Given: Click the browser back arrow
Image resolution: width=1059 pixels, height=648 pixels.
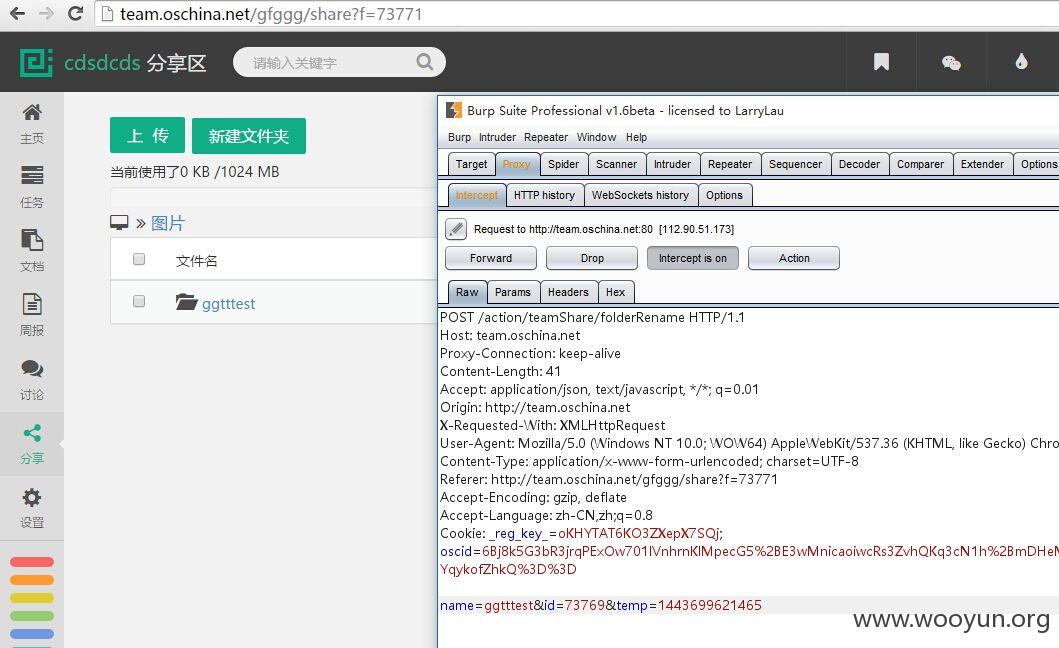Looking at the screenshot, I should (17, 14).
